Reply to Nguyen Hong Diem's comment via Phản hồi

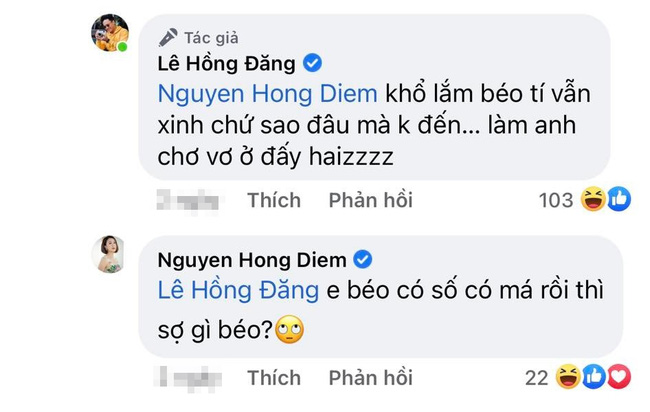click(x=370, y=377)
